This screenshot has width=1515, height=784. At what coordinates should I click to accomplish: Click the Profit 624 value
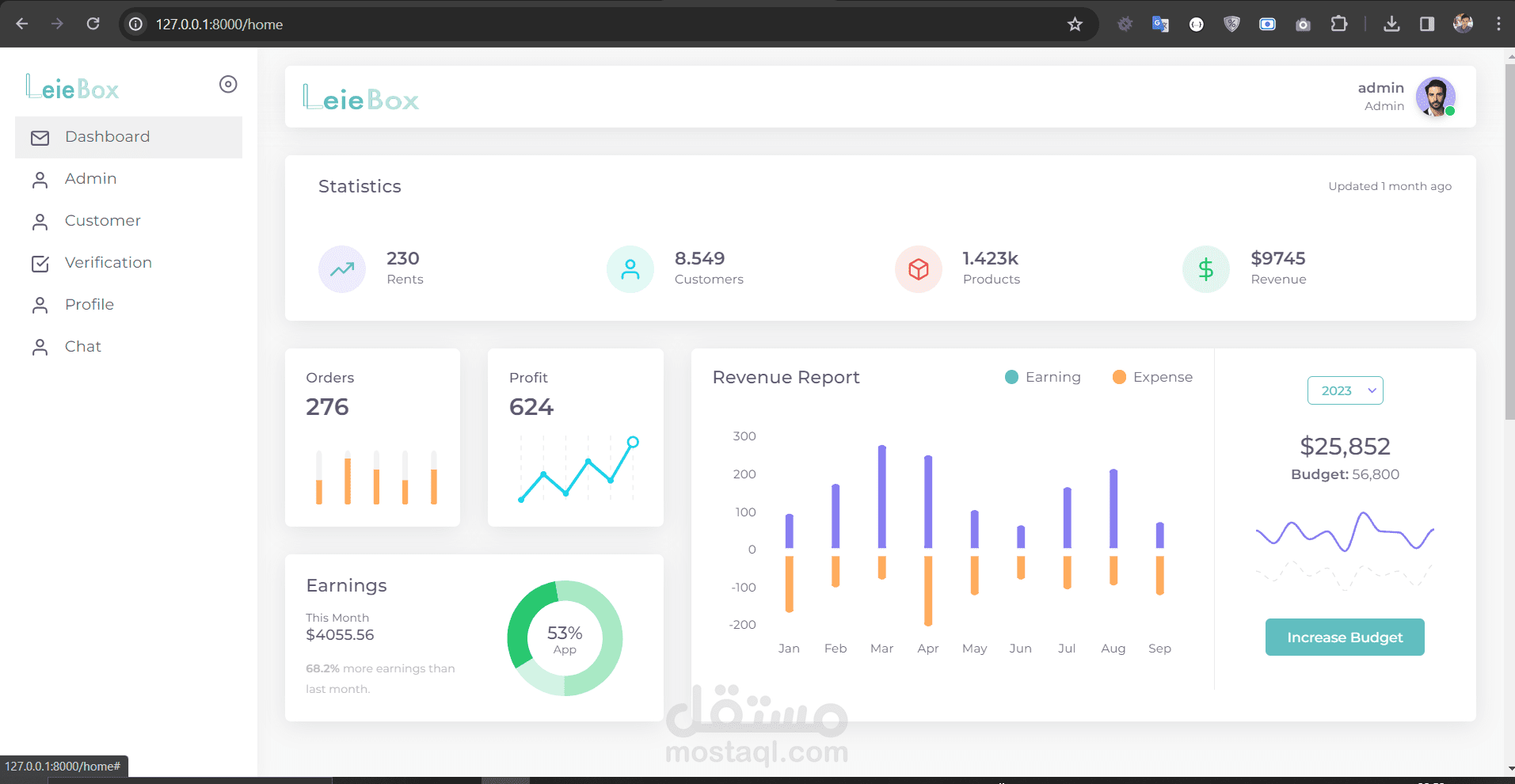[x=531, y=407]
